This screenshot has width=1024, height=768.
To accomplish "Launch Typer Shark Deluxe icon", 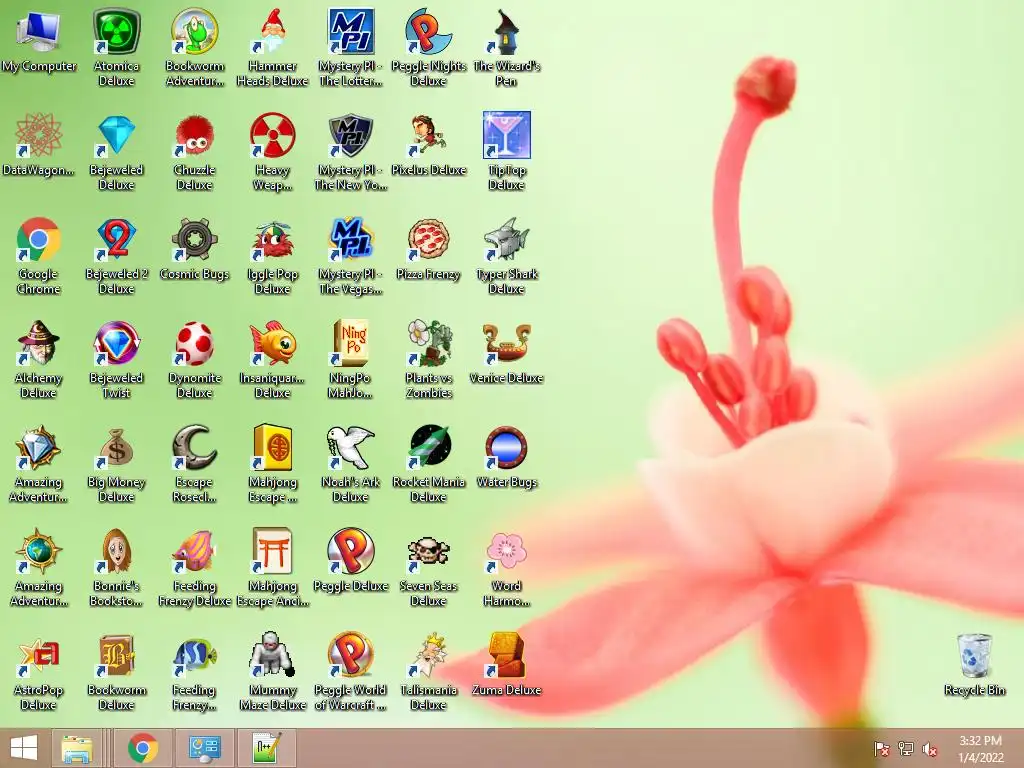I will (506, 240).
